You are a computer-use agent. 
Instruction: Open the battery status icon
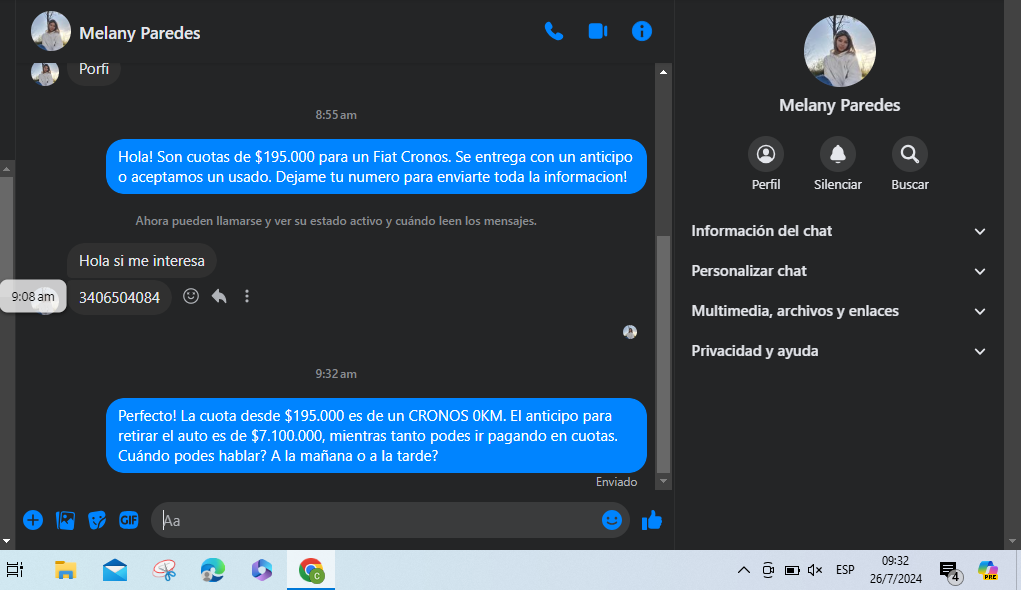point(792,570)
